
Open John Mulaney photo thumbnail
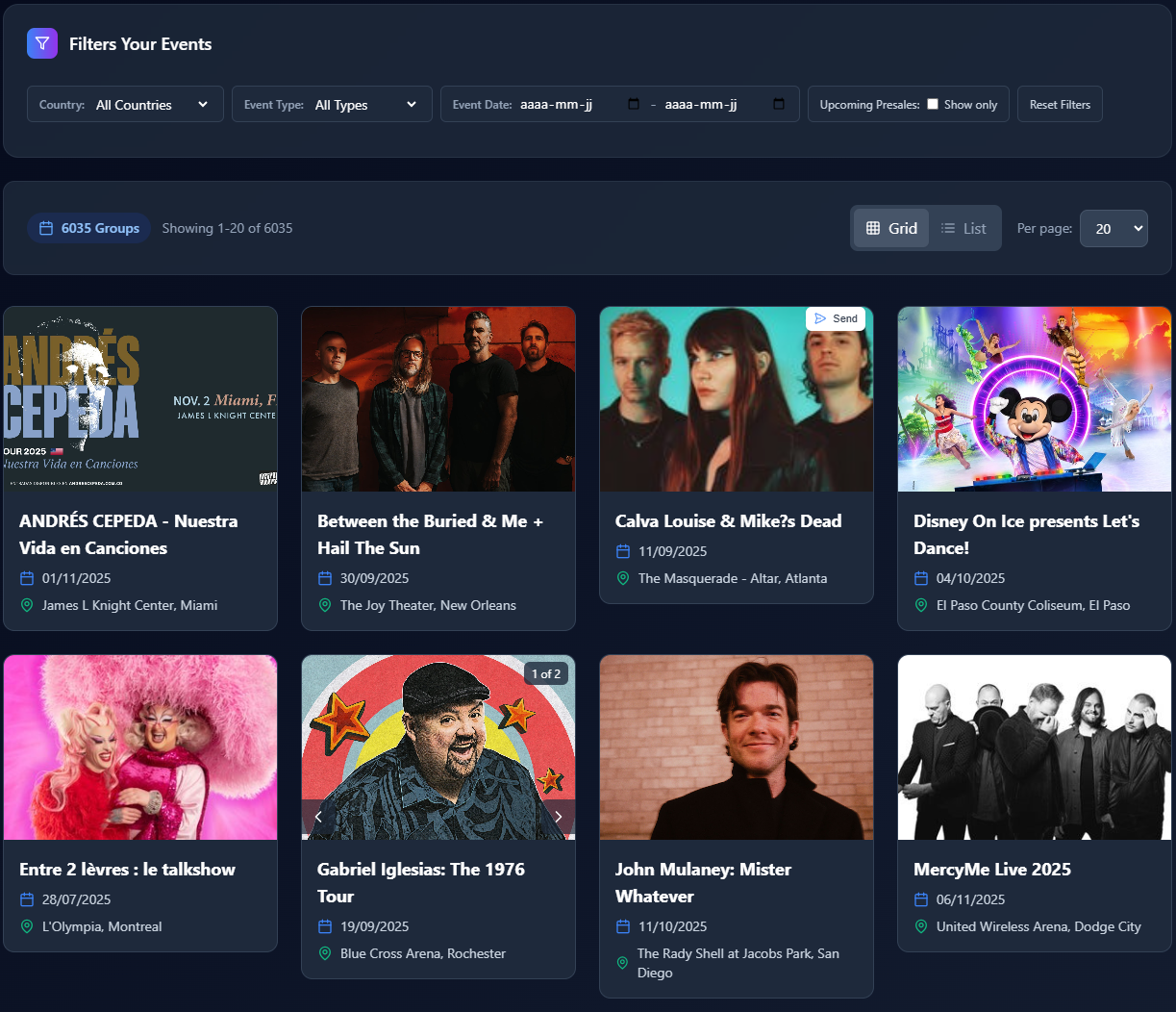point(737,747)
